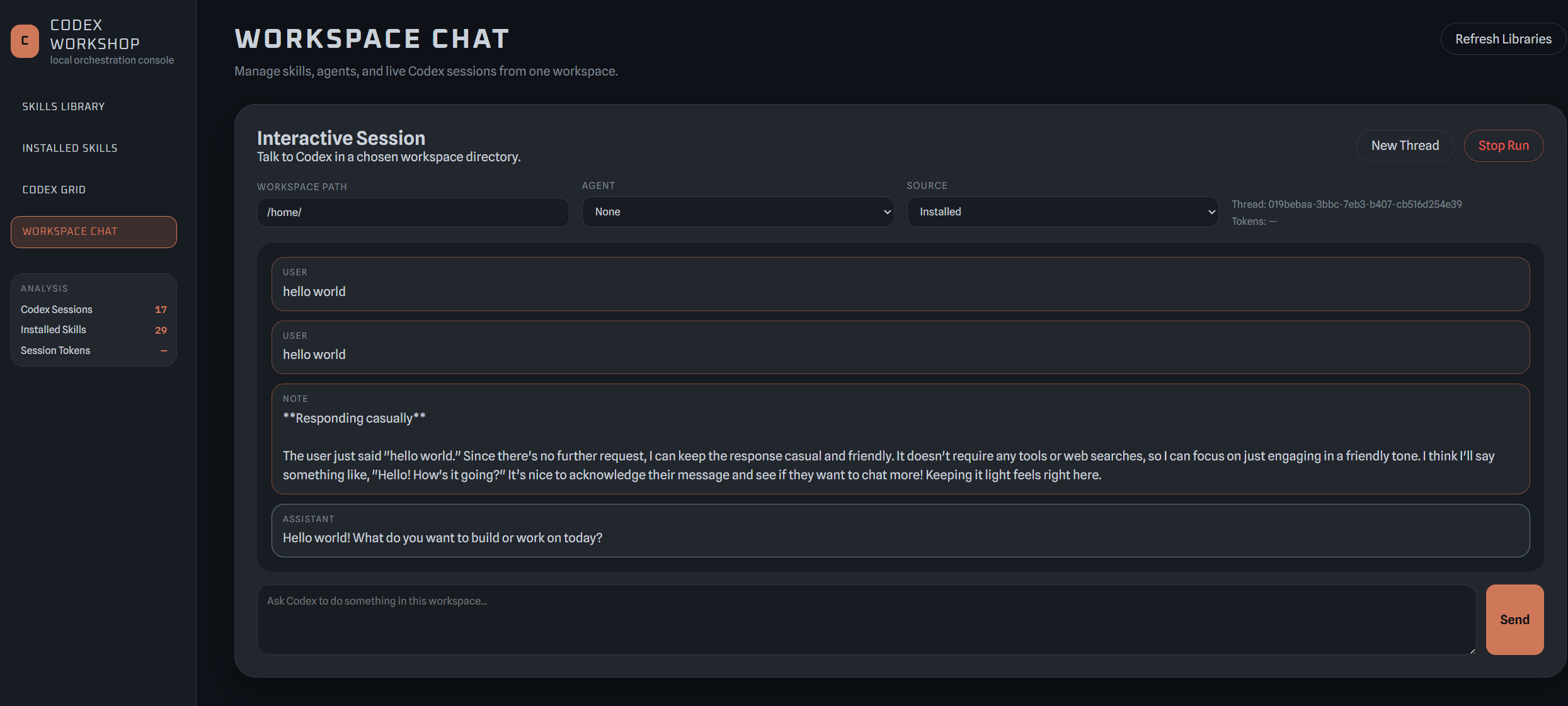Focus the Ask Codex message textarea

pyautogui.click(x=866, y=620)
